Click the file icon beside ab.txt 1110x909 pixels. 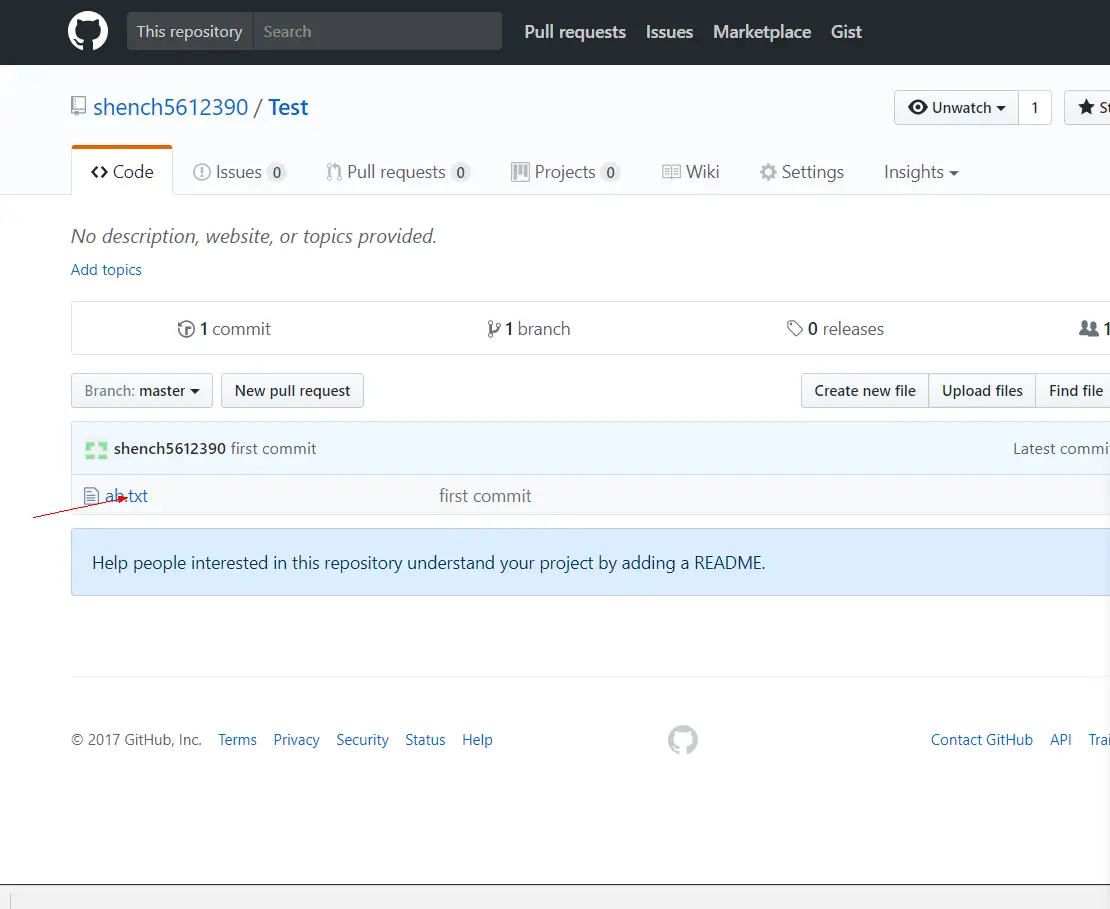click(x=91, y=496)
